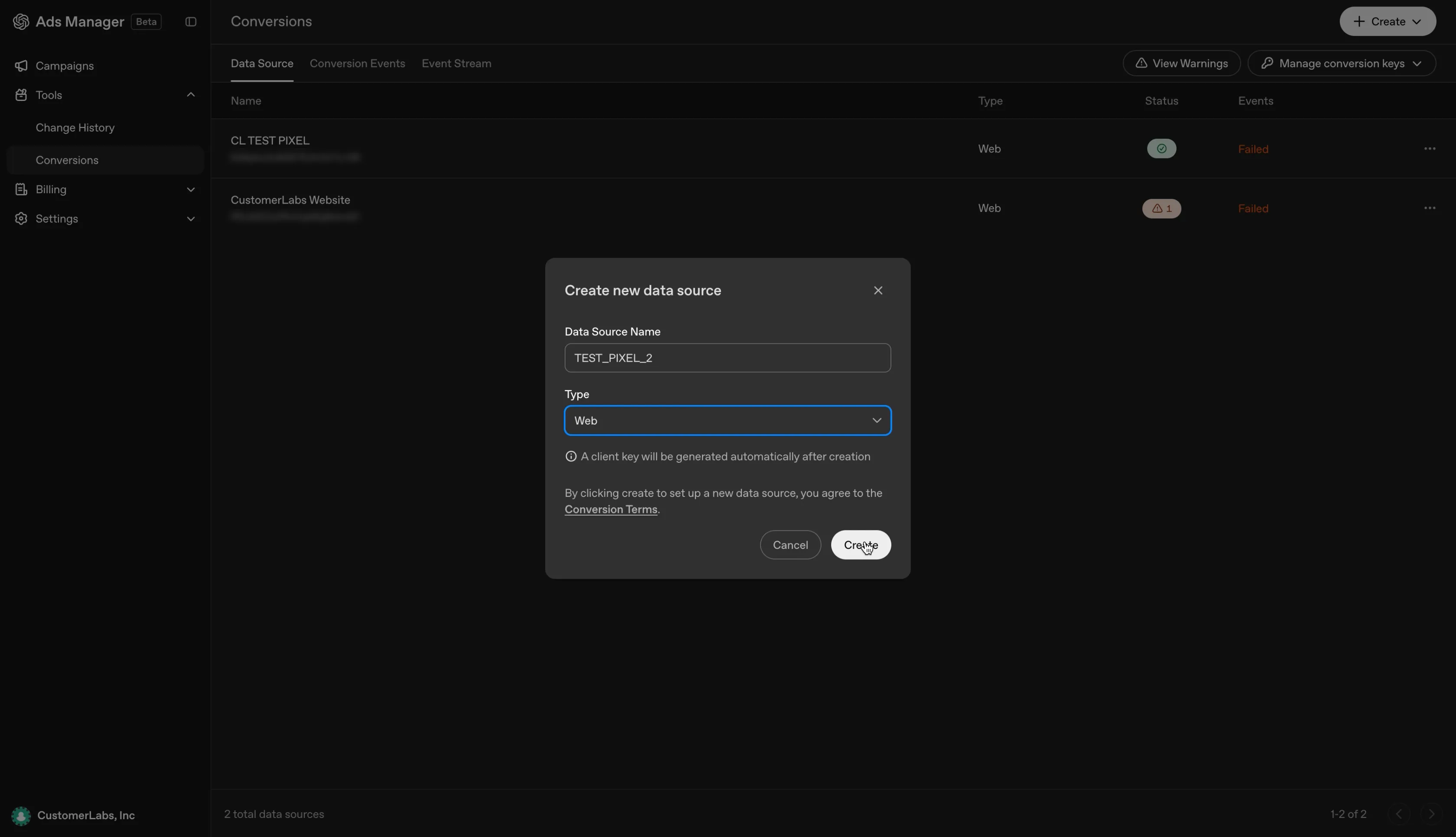Click the Tools briefcase icon
This screenshot has width=1456, height=837.
point(21,95)
